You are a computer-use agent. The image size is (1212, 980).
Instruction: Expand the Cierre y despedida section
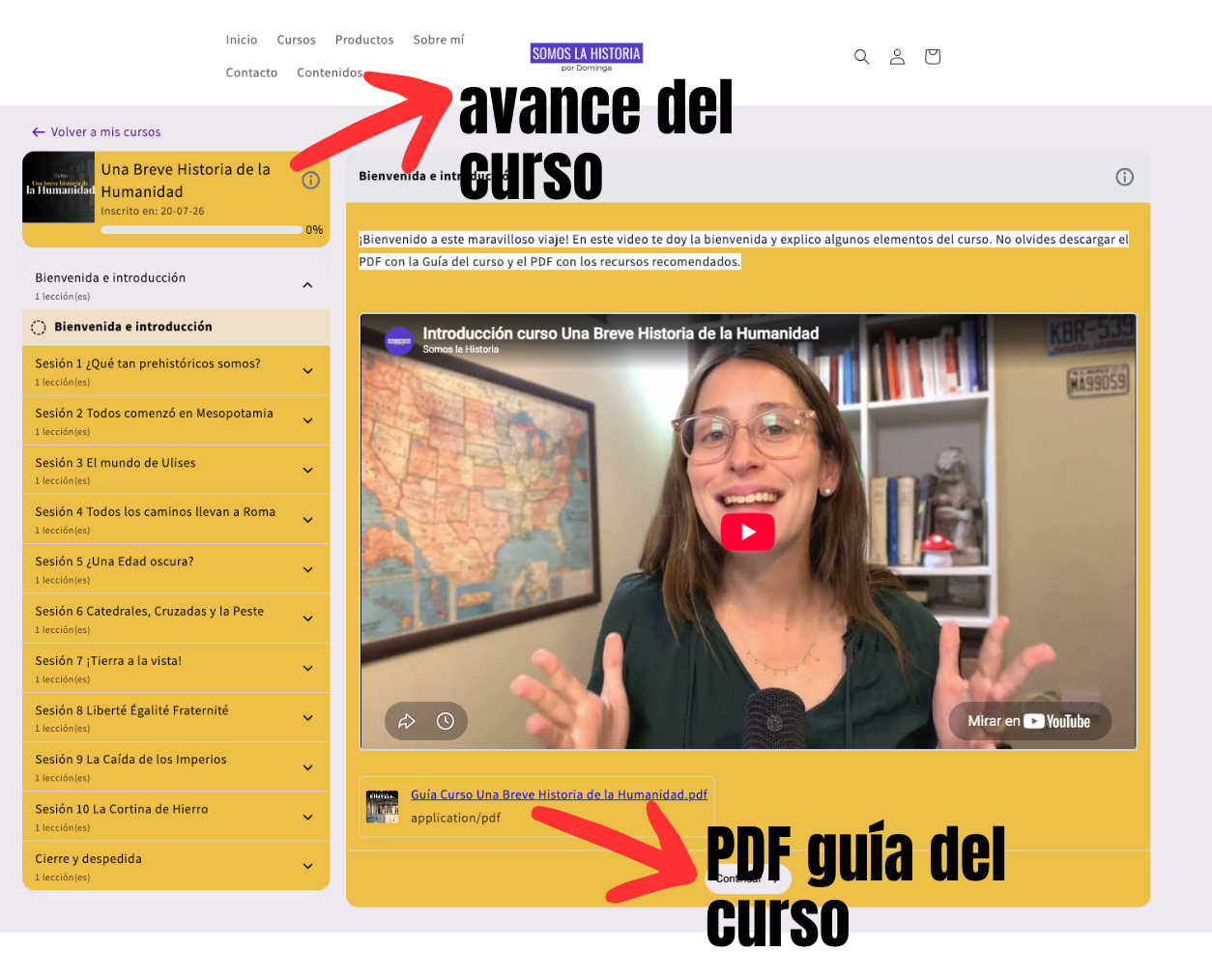(176, 866)
